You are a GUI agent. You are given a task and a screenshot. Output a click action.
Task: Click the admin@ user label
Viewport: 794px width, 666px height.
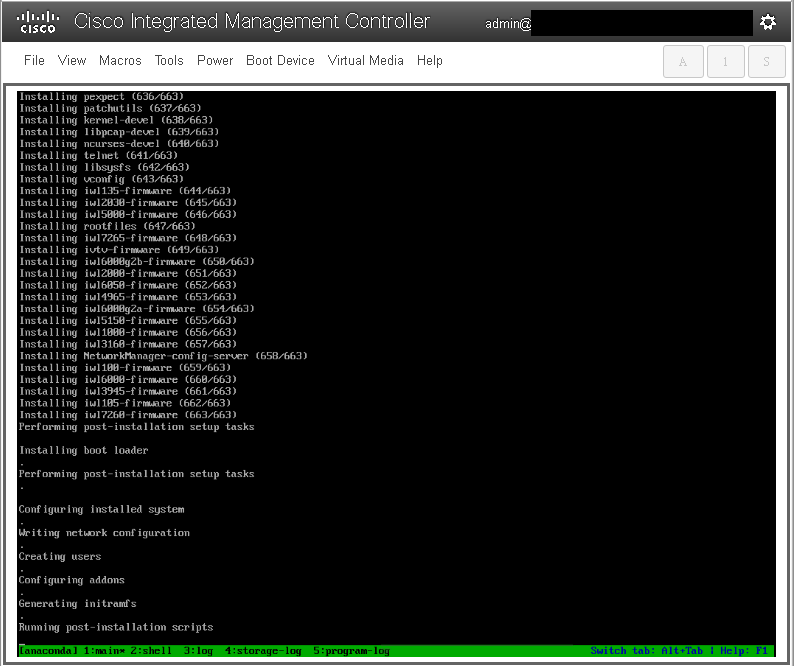(508, 23)
